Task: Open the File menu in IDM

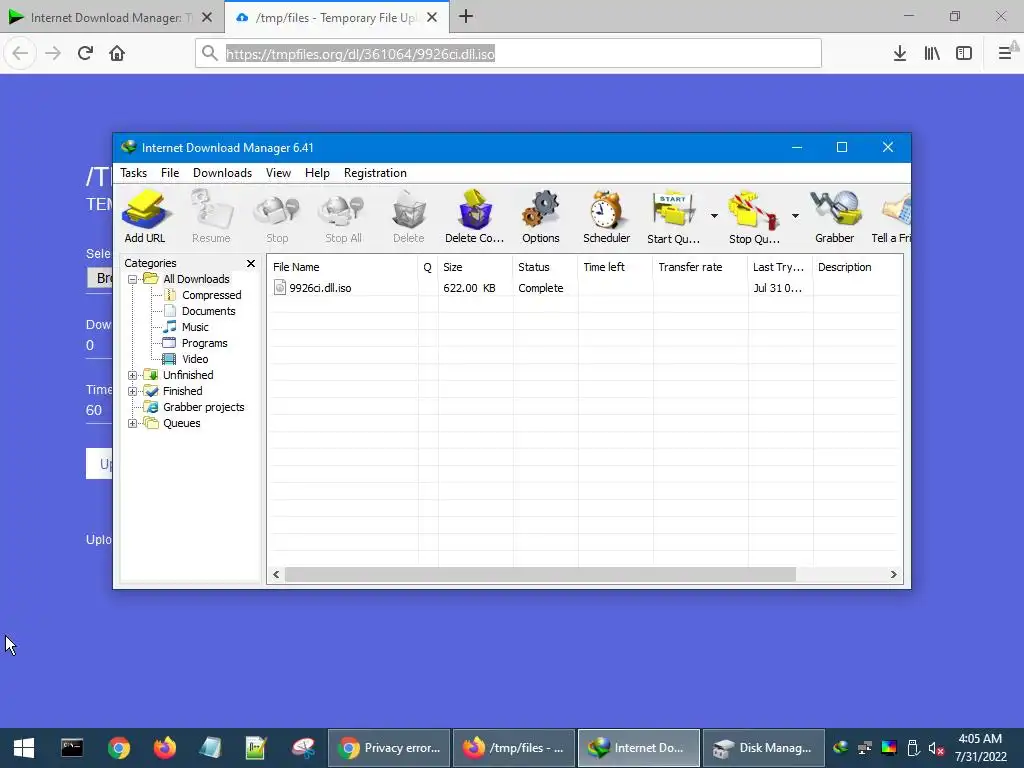Action: 170,173
